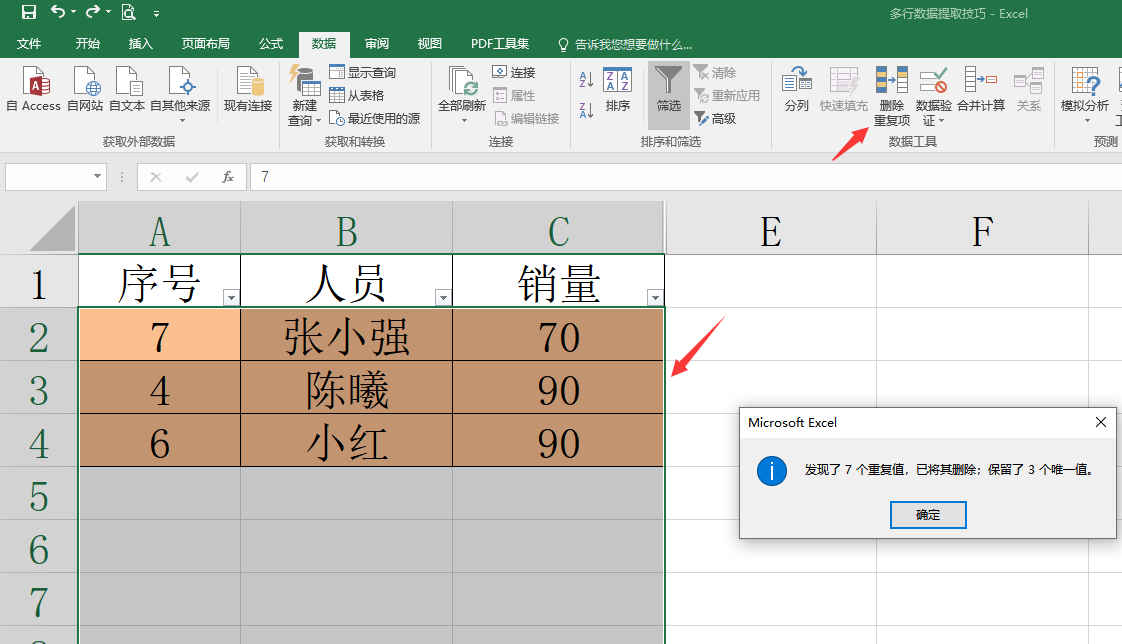Select column A header
Image resolution: width=1122 pixels, height=644 pixels.
[160, 228]
